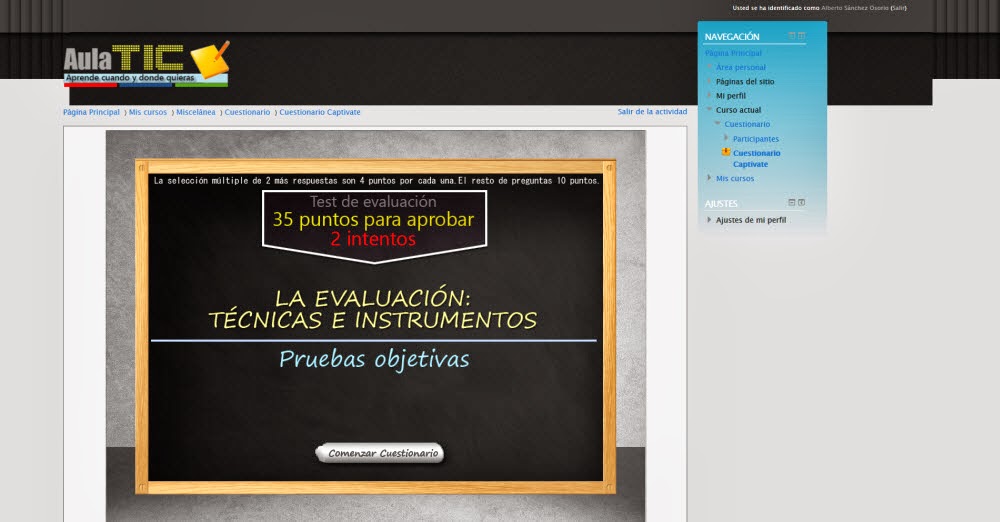Image resolution: width=1000 pixels, height=522 pixels.
Task: Expand the Páginas del sitio node
Action: click(x=709, y=82)
